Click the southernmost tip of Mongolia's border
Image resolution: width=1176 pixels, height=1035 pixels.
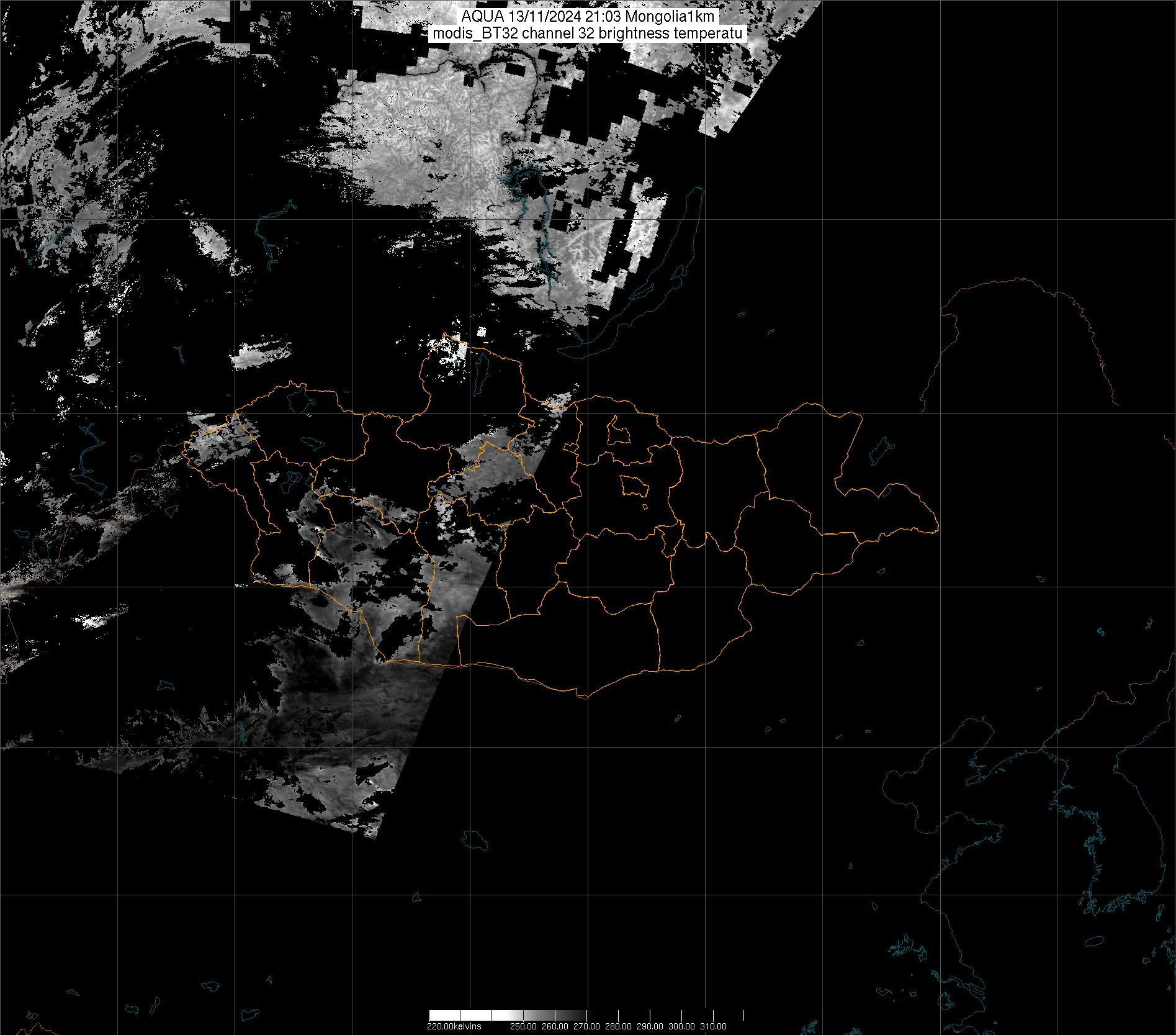pos(583,697)
